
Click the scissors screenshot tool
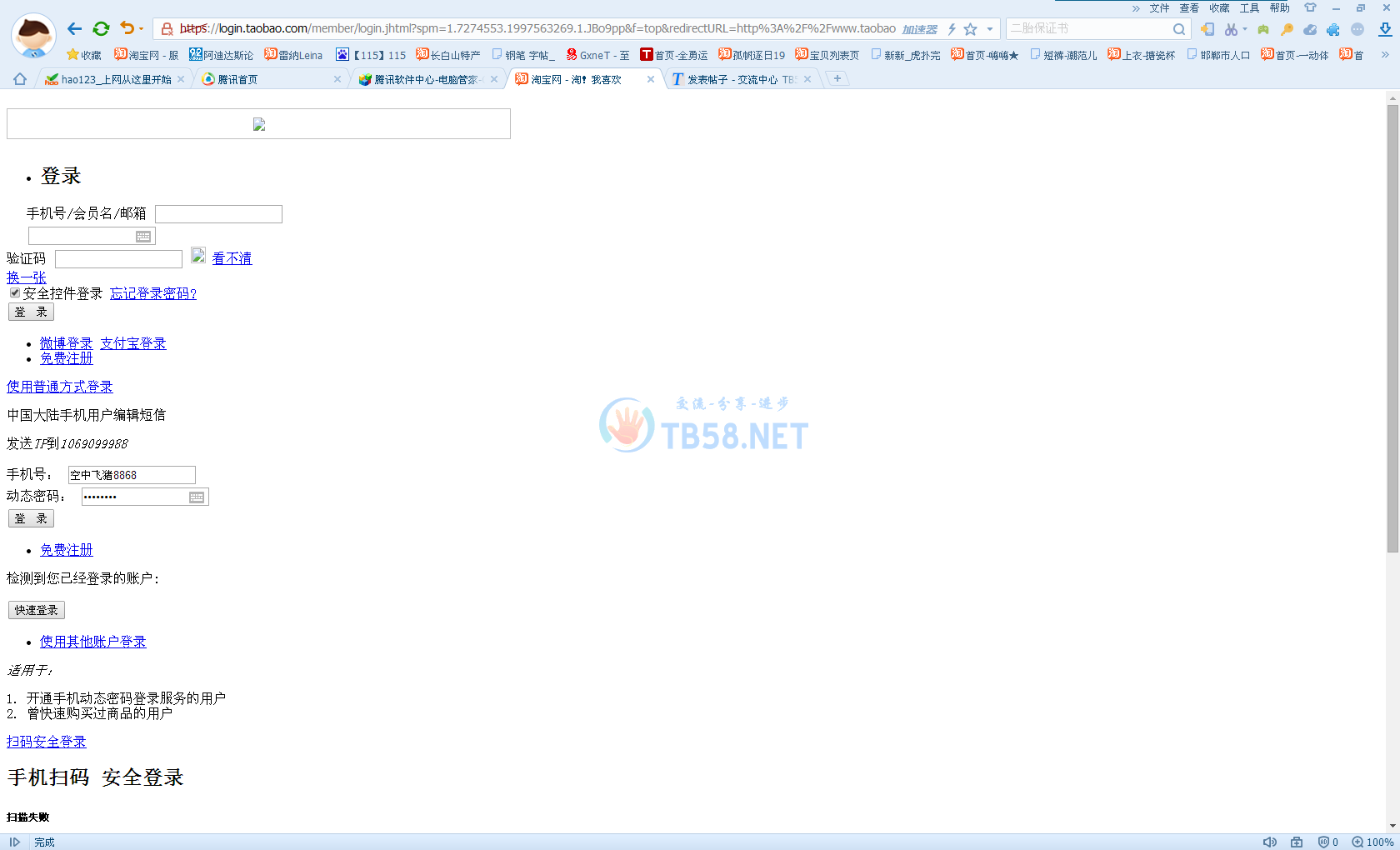(x=1231, y=29)
